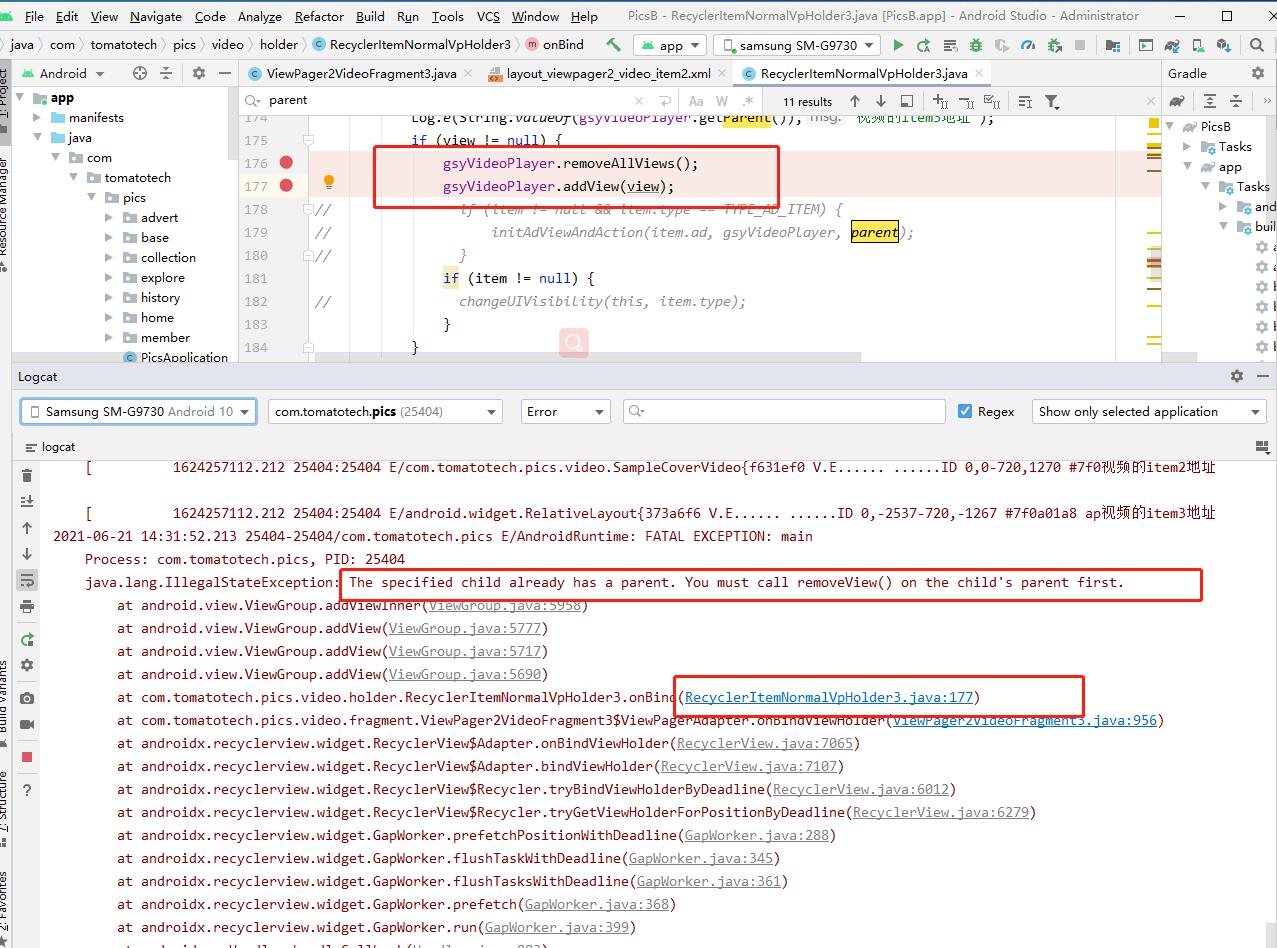1277x948 pixels.
Task: Toggle Match Case Aa in find bar
Action: pos(696,101)
